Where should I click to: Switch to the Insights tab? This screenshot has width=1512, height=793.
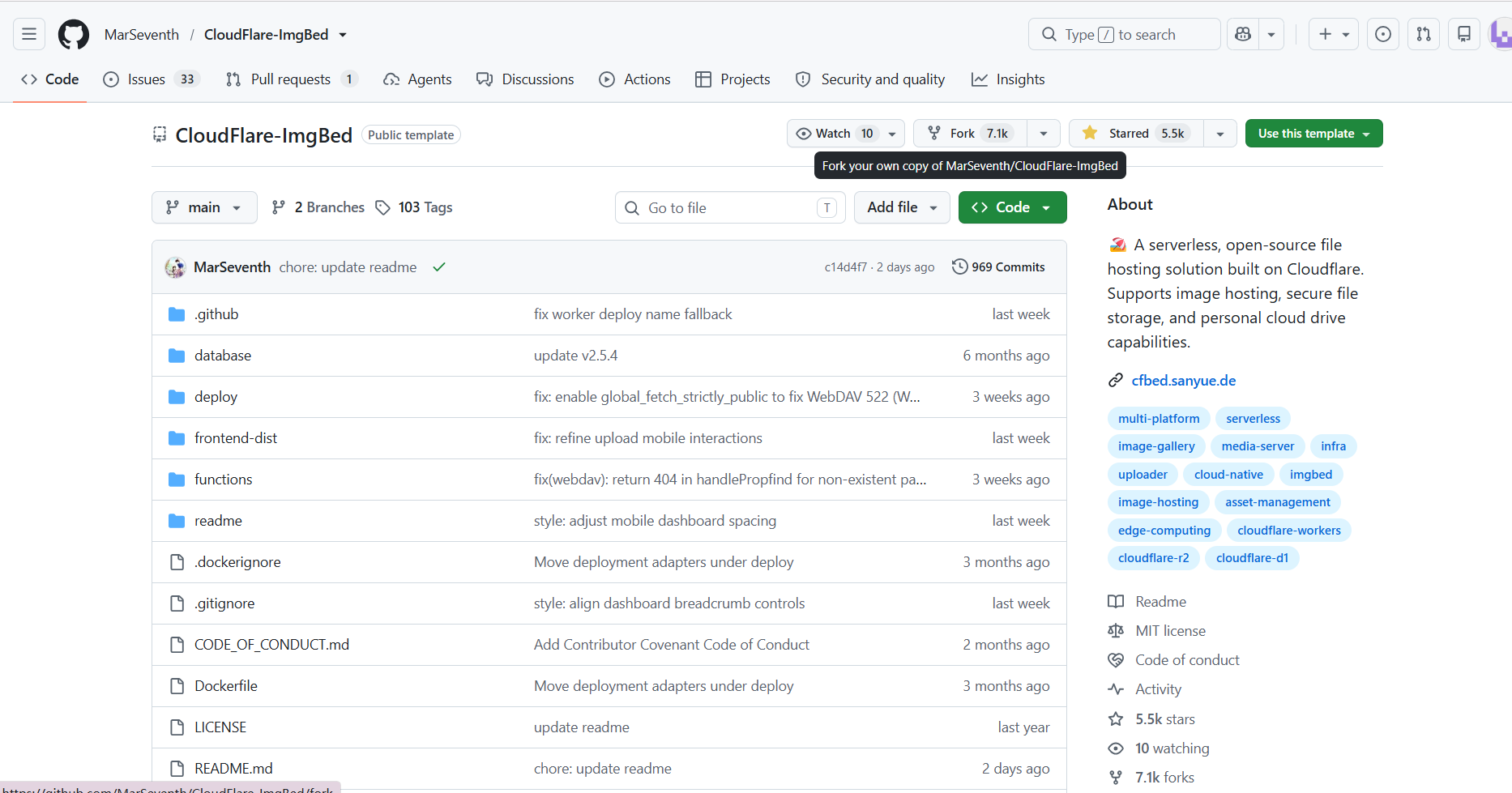[1008, 79]
